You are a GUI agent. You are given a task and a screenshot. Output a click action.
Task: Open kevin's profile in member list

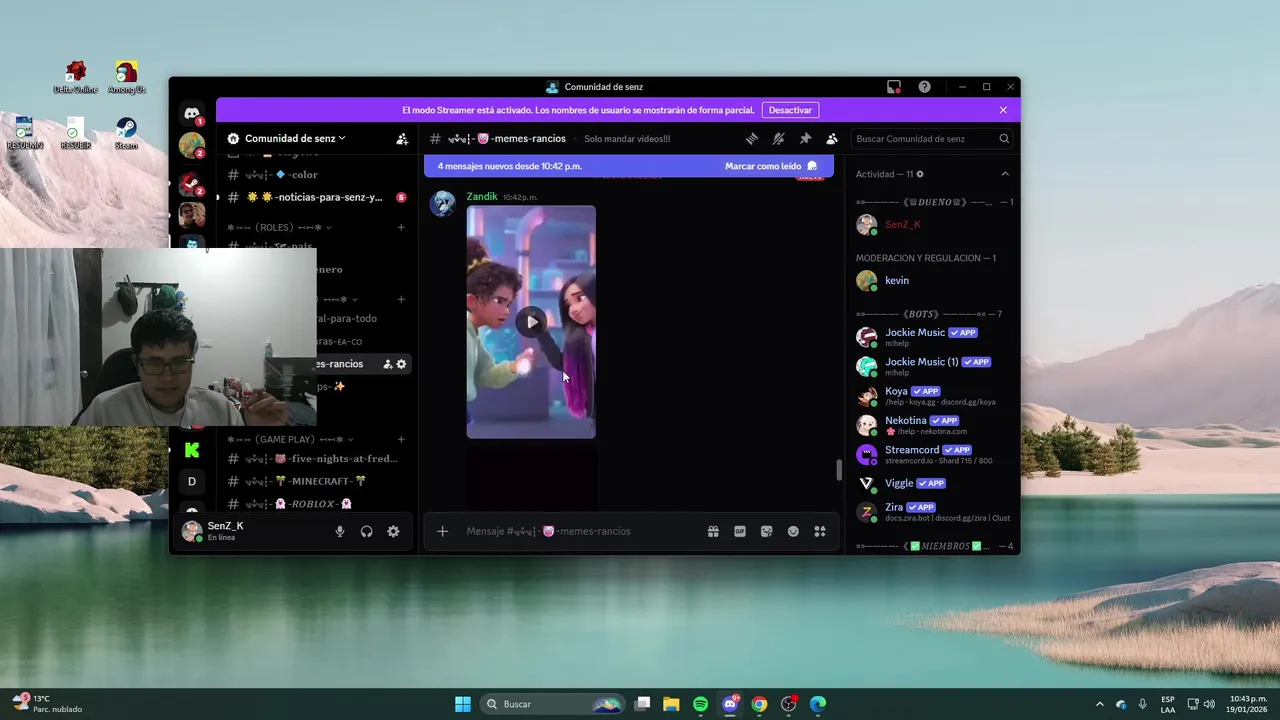(x=932, y=281)
